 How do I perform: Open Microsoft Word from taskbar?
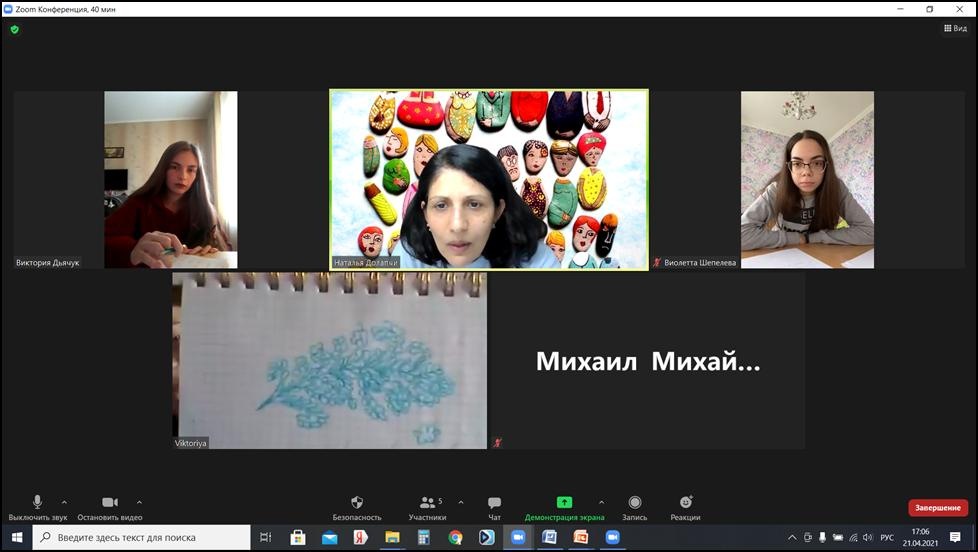[x=550, y=537]
